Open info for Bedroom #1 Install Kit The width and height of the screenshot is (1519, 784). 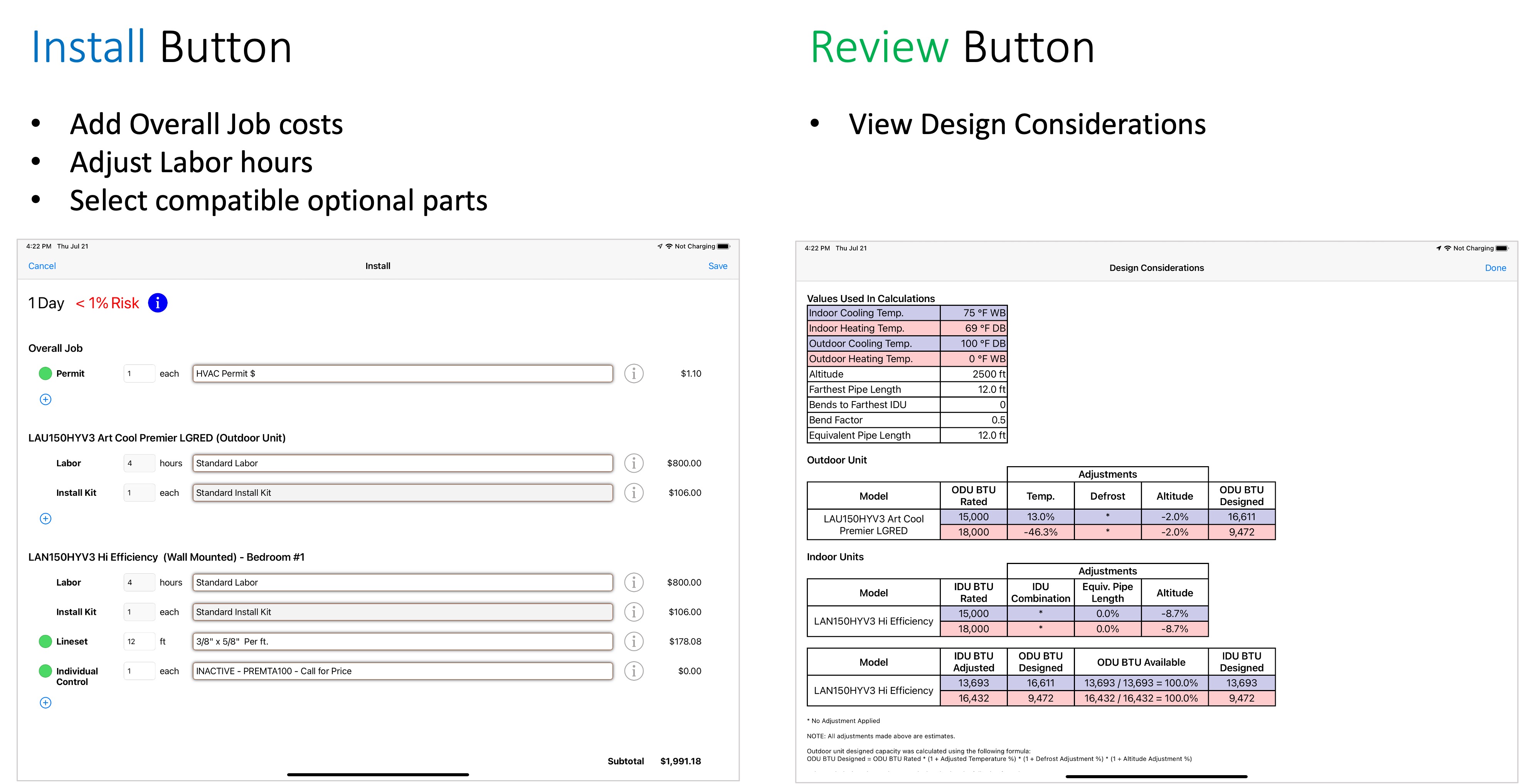point(634,612)
